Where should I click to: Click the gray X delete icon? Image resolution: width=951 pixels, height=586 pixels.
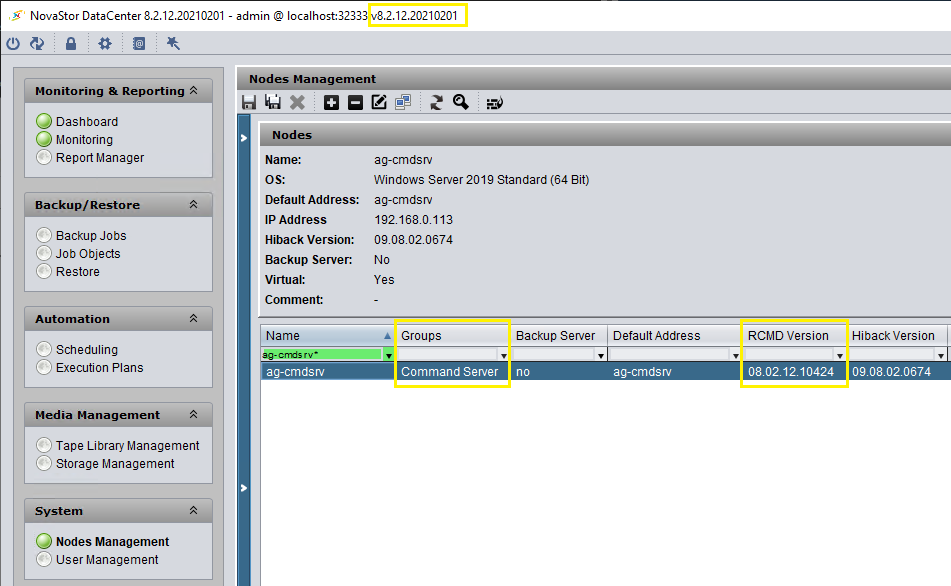click(x=297, y=103)
